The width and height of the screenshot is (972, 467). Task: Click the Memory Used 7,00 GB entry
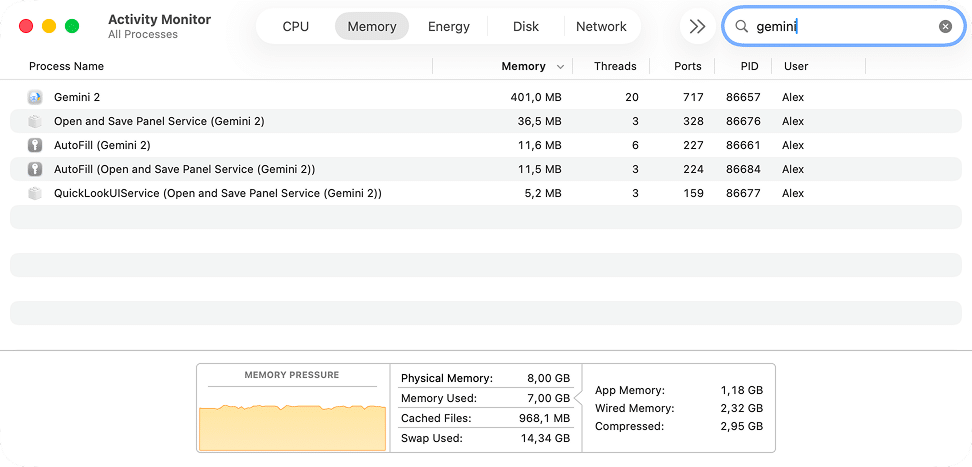[485, 398]
